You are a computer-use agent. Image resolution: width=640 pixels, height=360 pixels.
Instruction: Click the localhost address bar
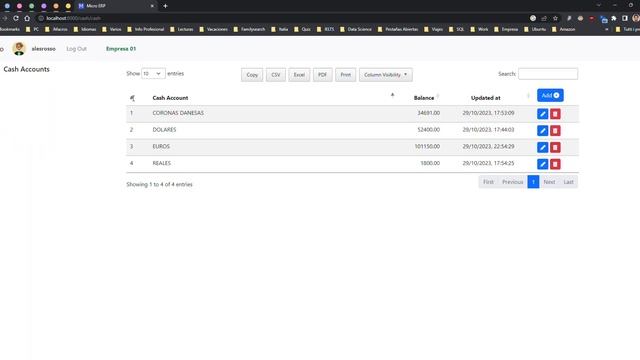coord(282,18)
